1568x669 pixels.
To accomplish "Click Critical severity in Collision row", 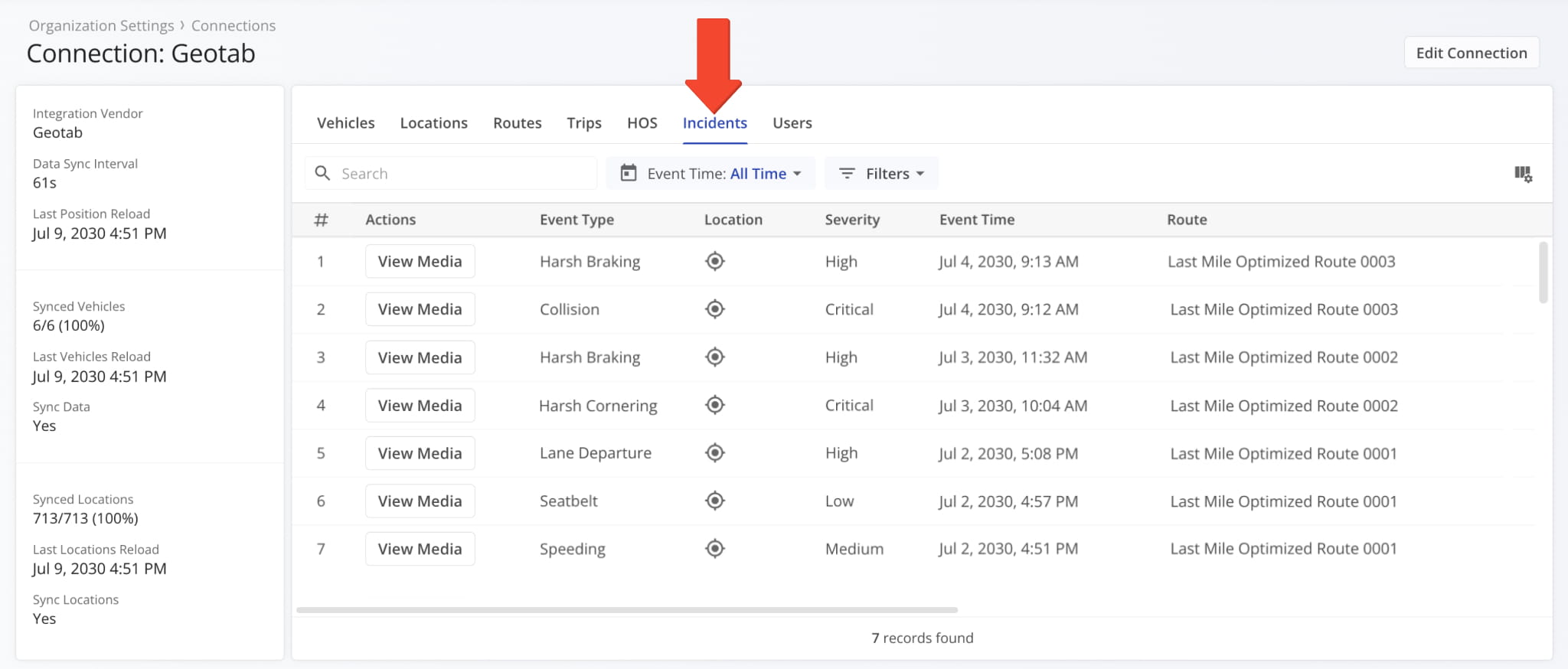I will (849, 309).
